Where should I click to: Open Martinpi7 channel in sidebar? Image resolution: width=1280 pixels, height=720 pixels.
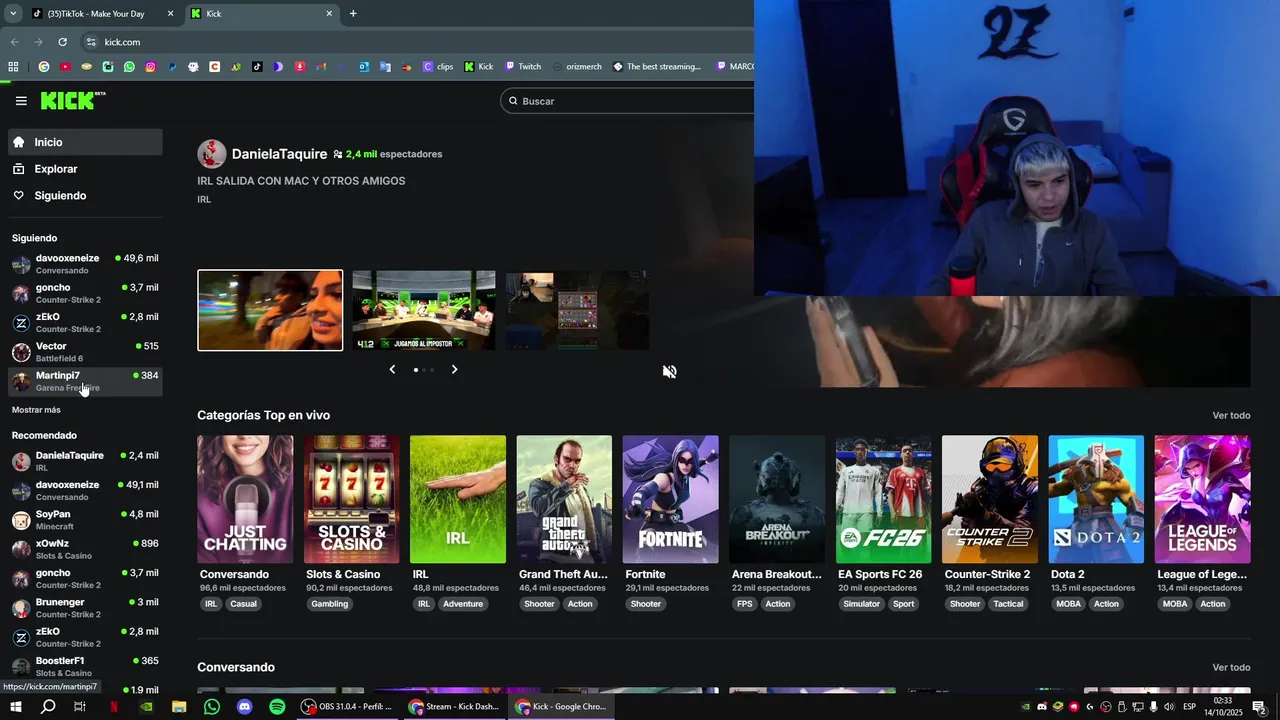[x=85, y=381]
